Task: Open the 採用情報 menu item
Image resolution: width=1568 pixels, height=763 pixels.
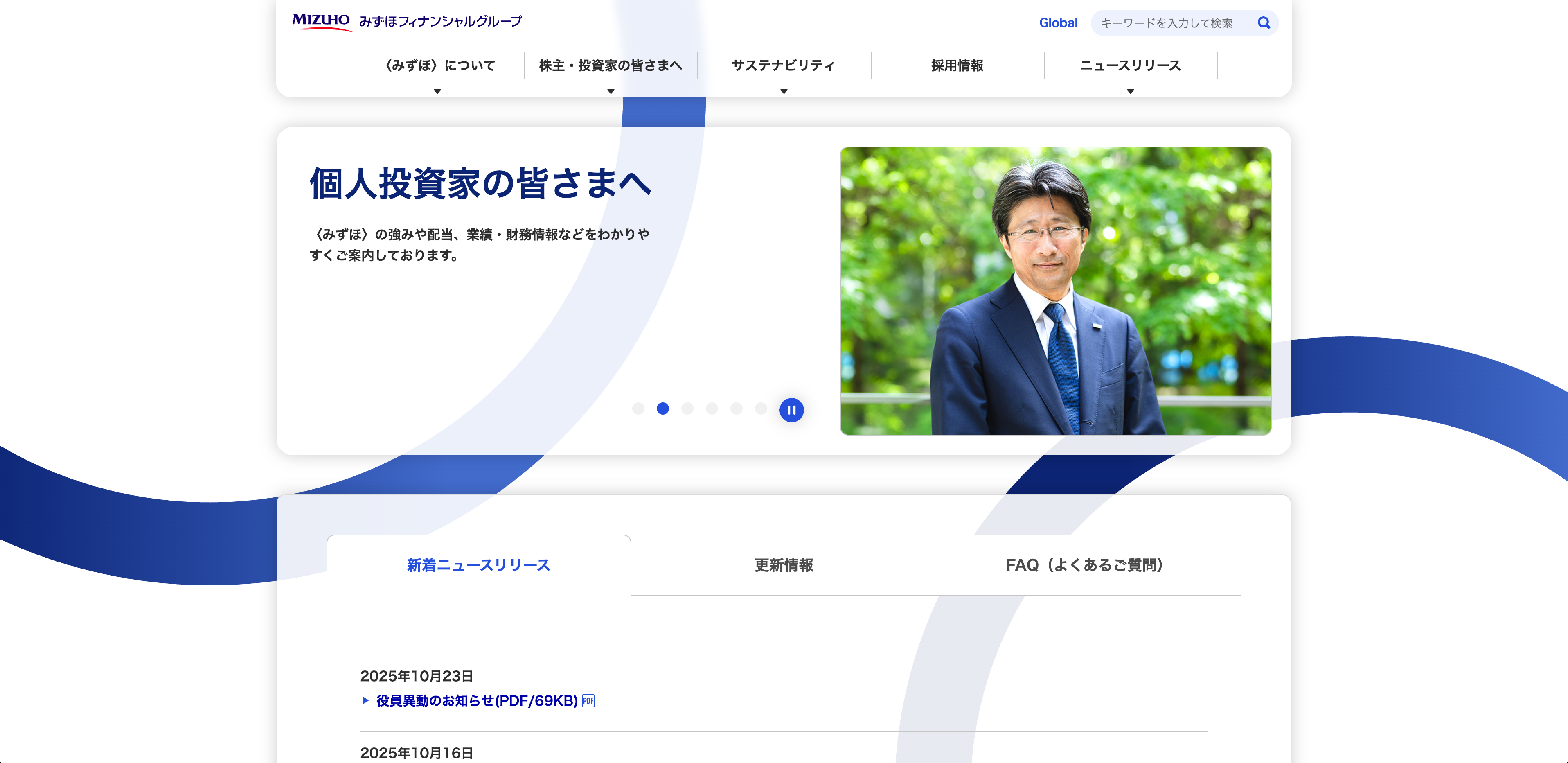Action: (957, 66)
